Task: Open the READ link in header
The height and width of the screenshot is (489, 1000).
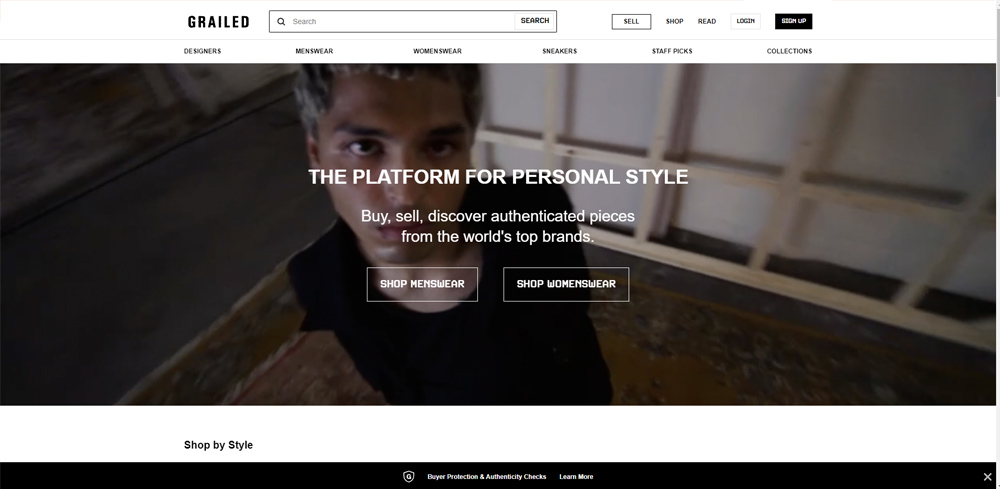Action: pyautogui.click(x=707, y=22)
